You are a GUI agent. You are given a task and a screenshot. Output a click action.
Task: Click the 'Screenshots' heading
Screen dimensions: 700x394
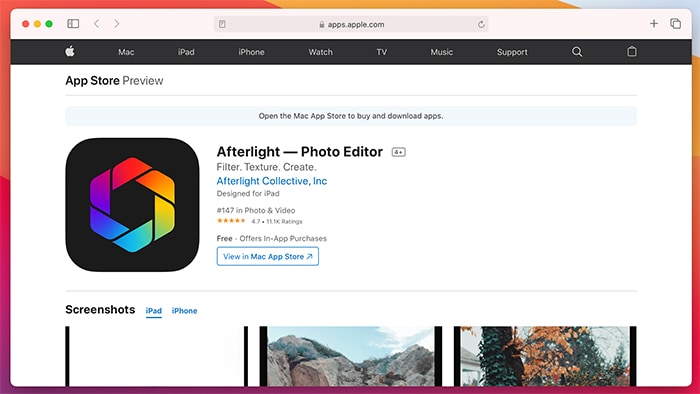100,310
